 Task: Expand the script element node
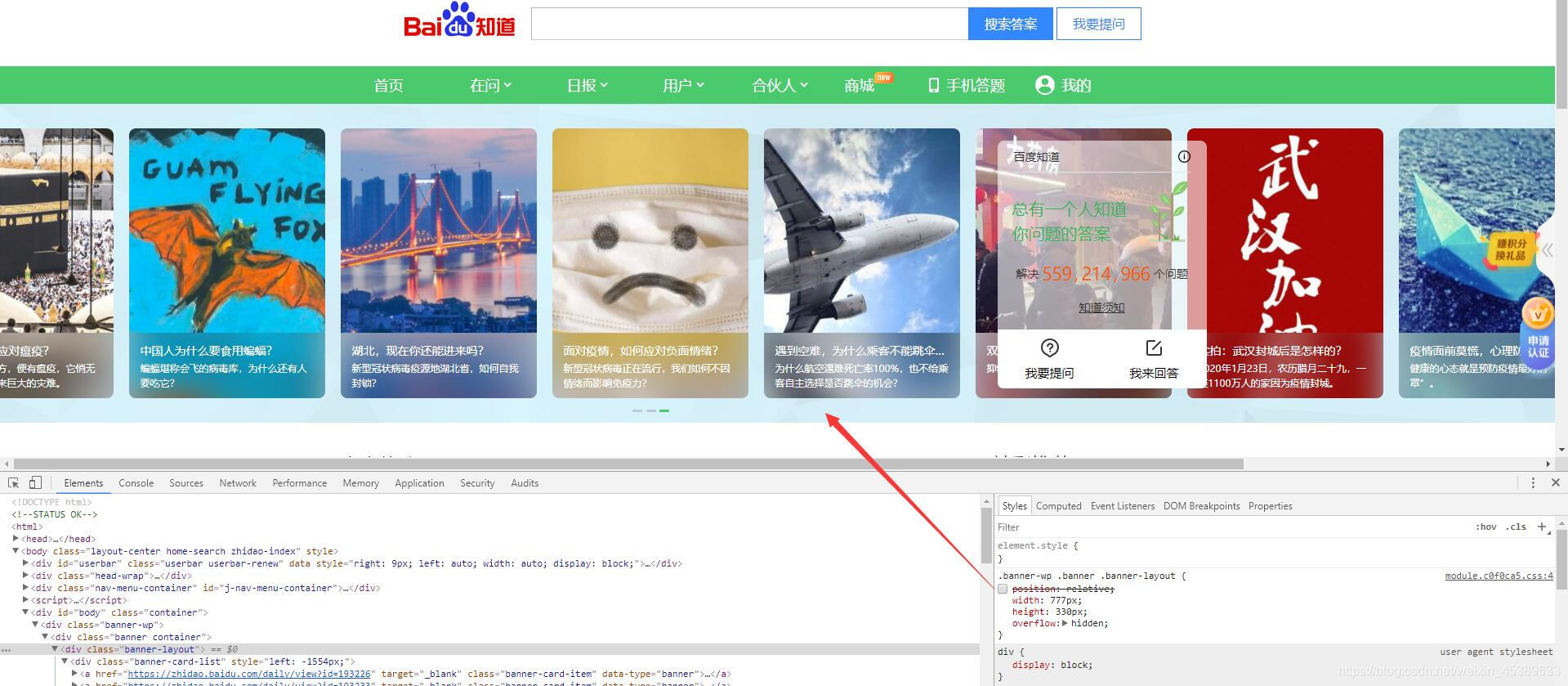pyautogui.click(x=25, y=600)
